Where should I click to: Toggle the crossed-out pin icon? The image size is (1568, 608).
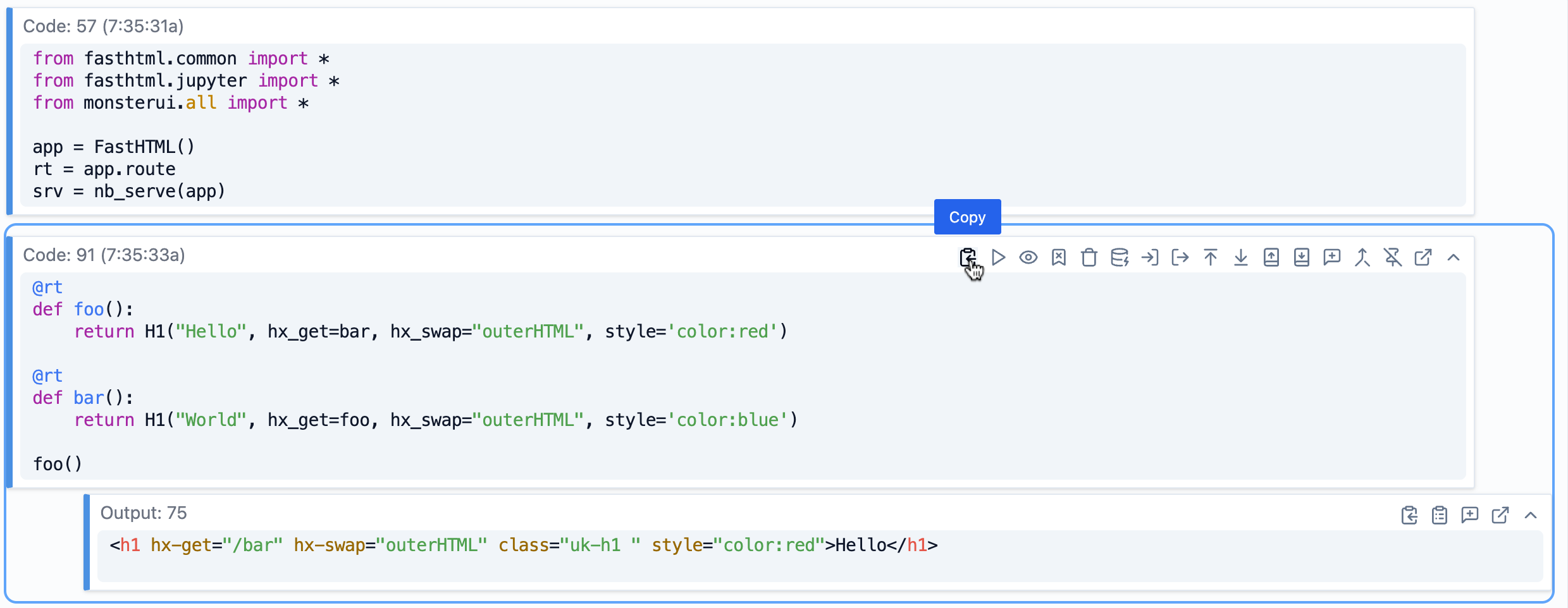coord(1392,257)
